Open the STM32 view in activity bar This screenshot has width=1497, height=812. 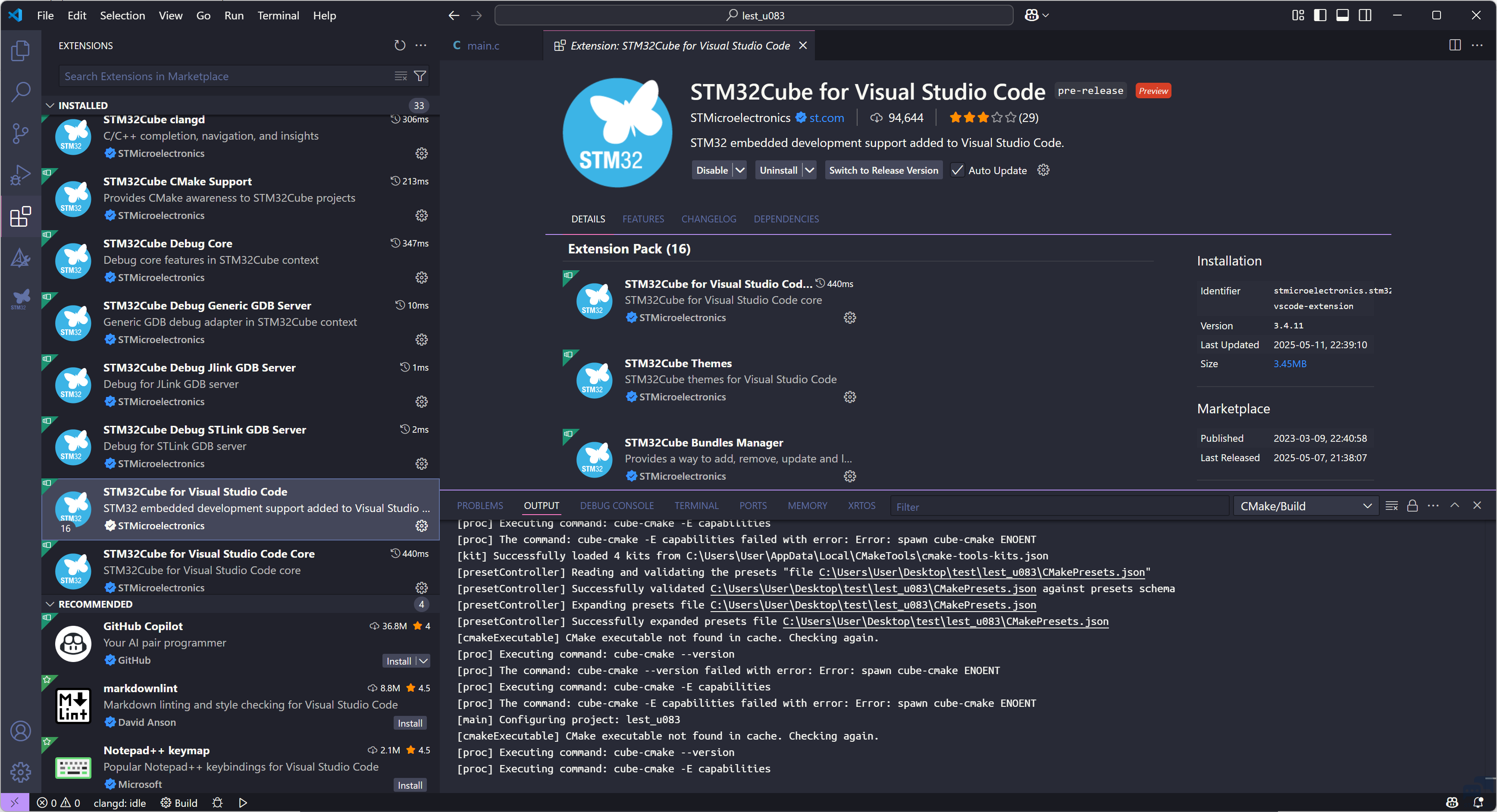(20, 299)
